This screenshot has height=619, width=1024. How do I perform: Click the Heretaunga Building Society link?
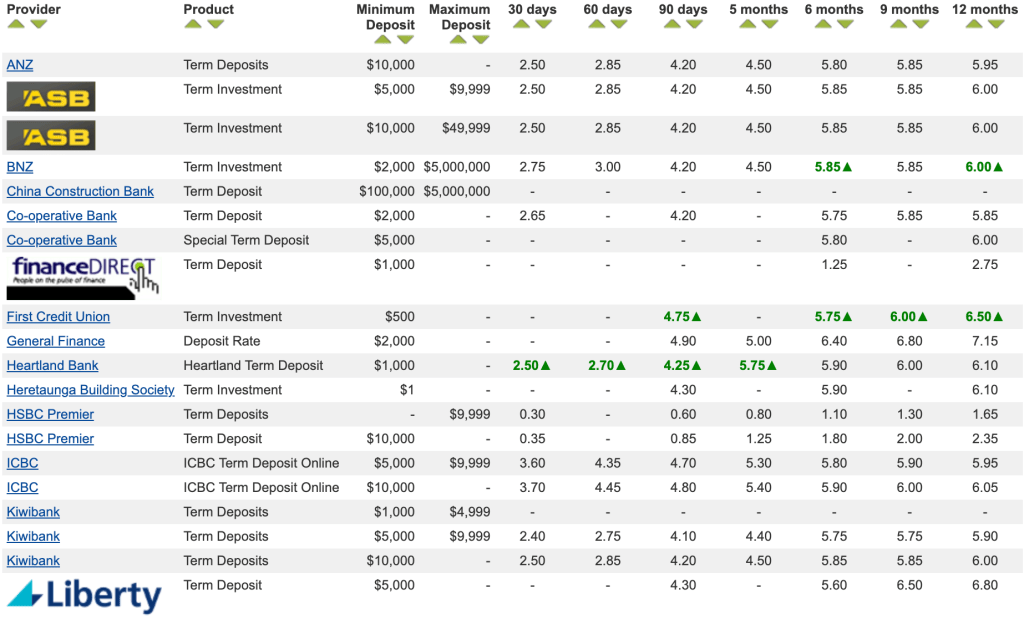coord(90,390)
